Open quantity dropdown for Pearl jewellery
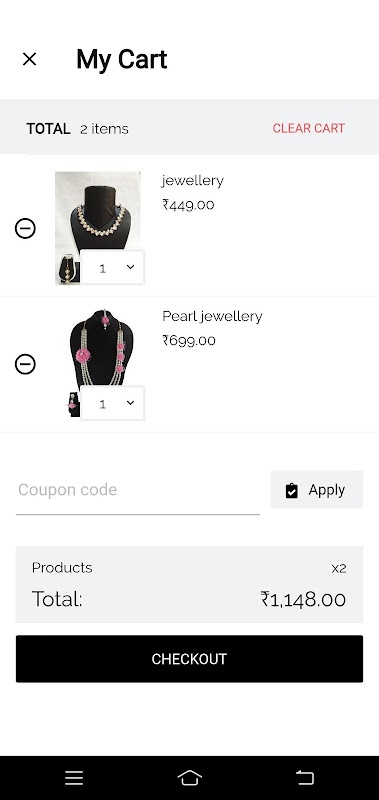Image resolution: width=379 pixels, height=800 pixels. tap(112, 403)
